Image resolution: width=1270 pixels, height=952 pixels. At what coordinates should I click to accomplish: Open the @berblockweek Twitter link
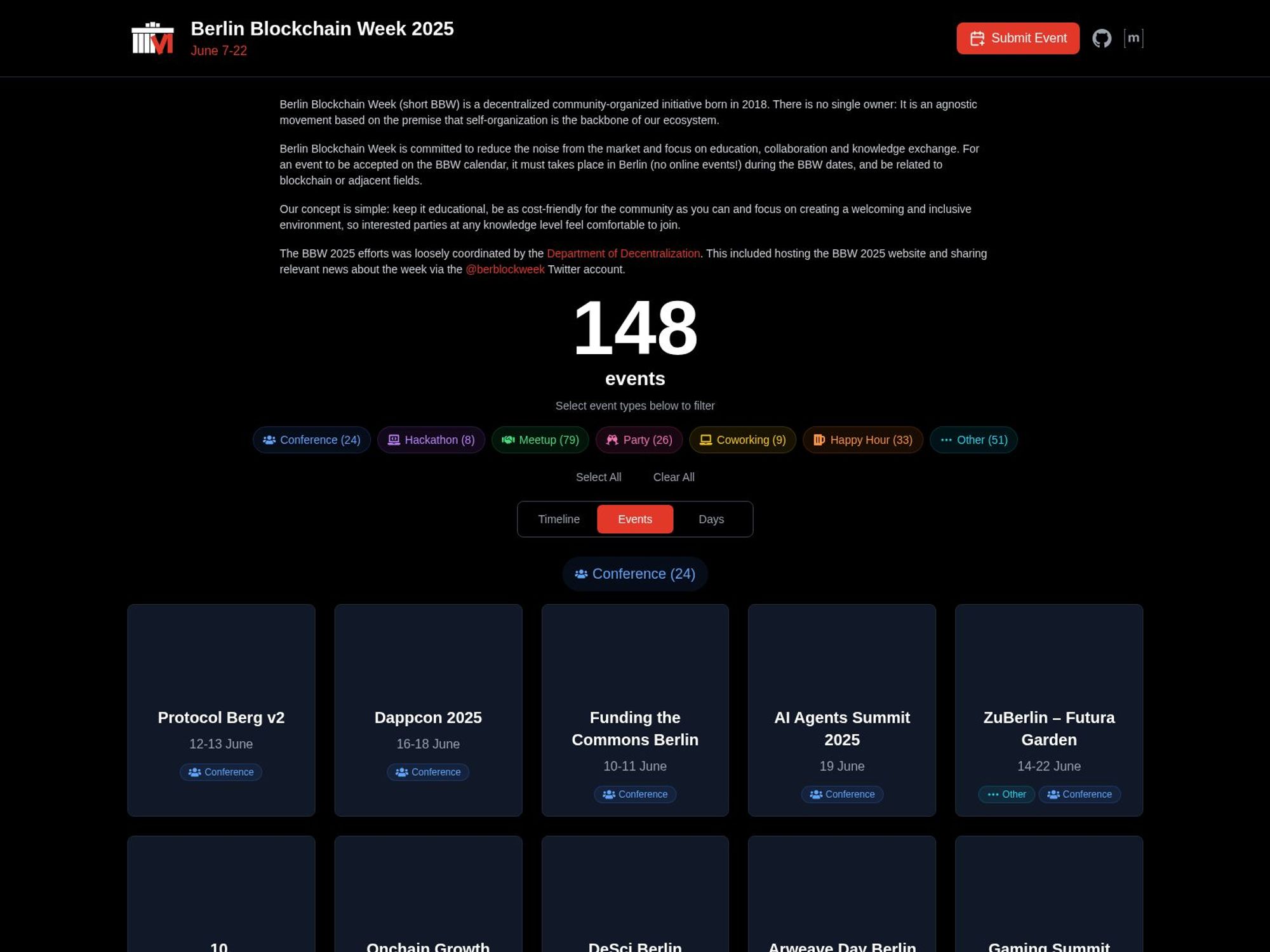click(x=504, y=269)
